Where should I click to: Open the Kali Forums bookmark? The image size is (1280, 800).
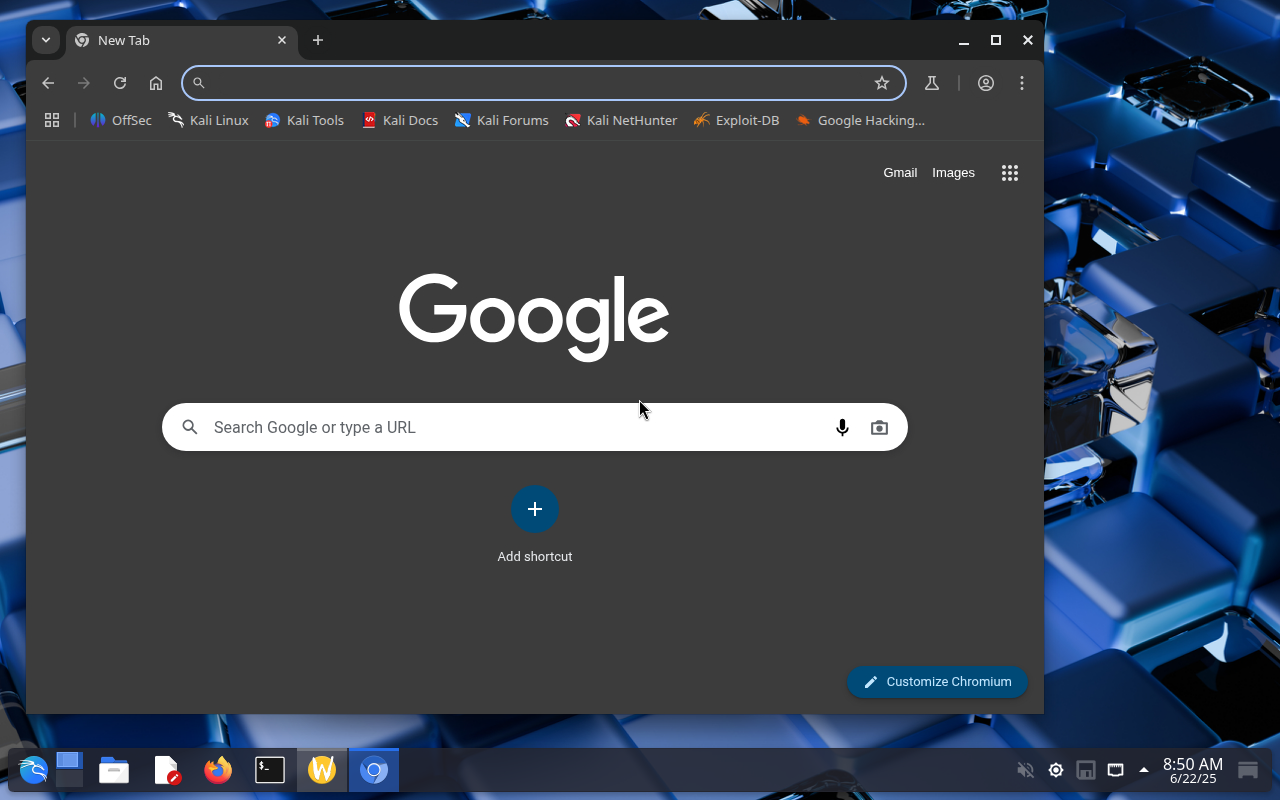(501, 120)
